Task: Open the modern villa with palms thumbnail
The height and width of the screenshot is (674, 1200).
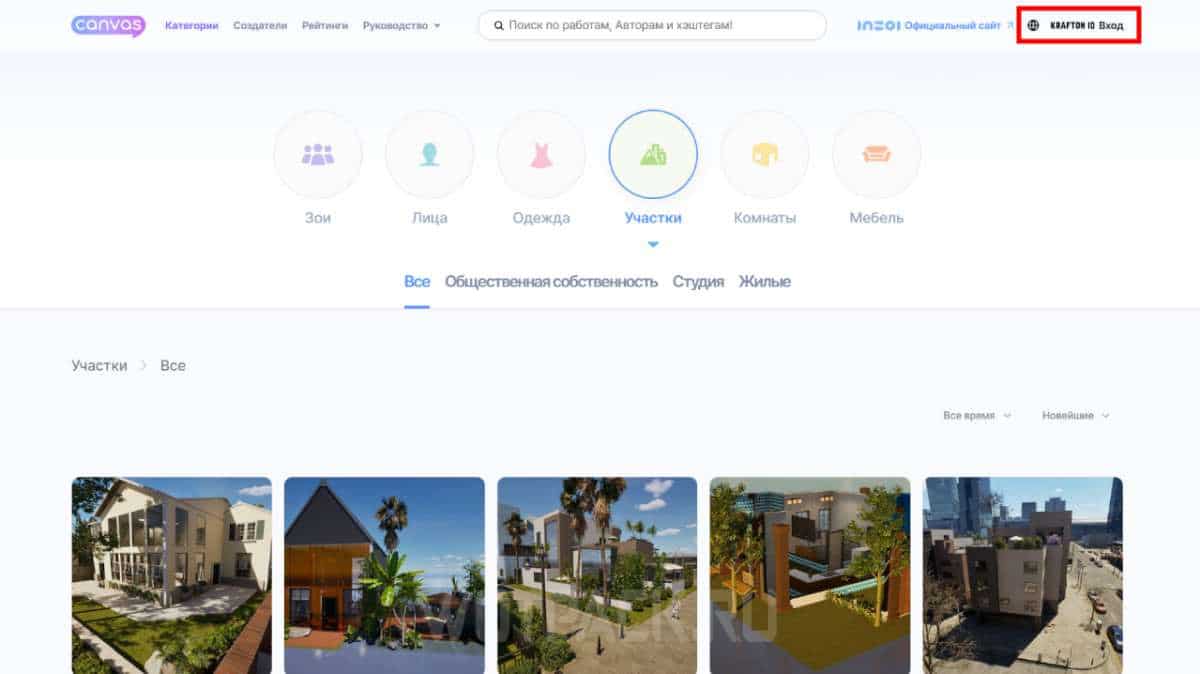Action: point(597,575)
